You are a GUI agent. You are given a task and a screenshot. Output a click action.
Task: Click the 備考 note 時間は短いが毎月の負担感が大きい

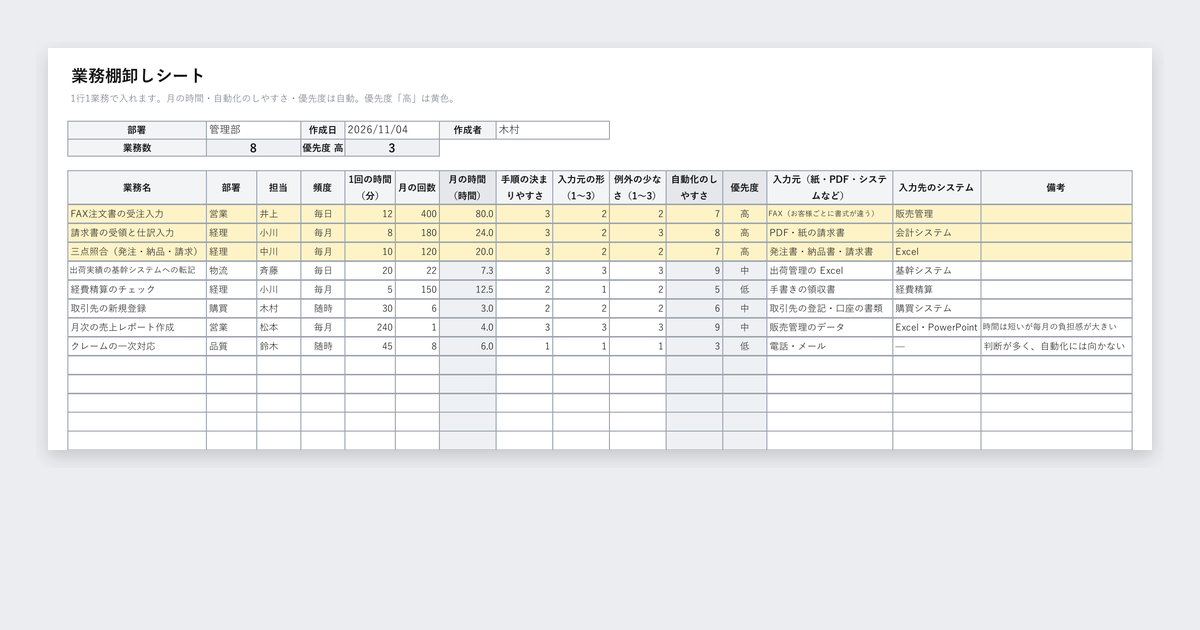[x=1056, y=328]
